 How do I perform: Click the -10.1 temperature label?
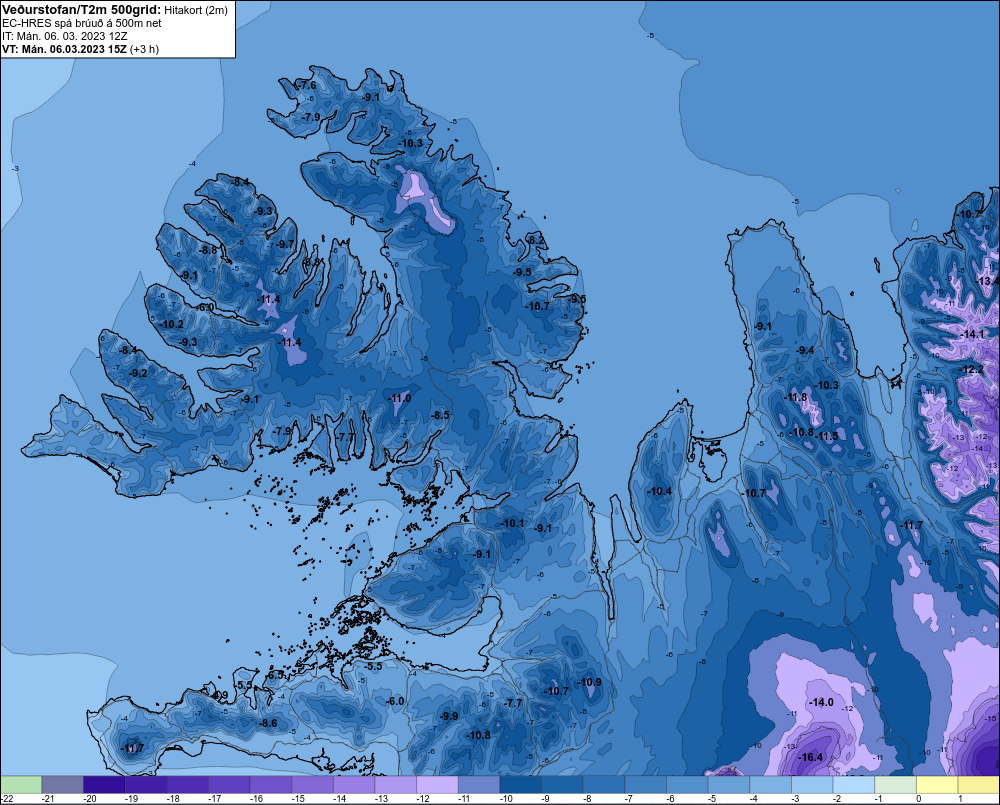click(511, 523)
